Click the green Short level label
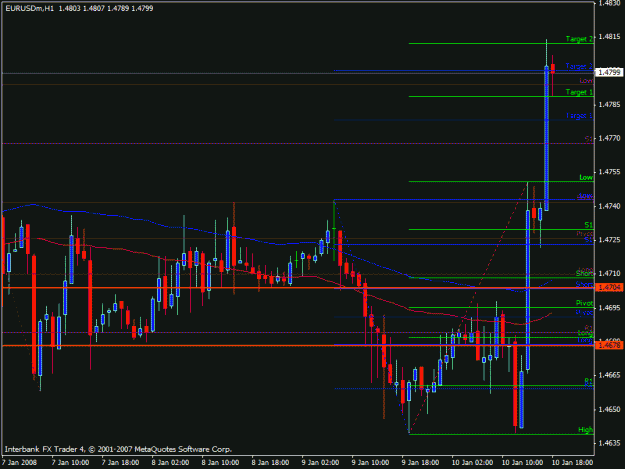Screen dimensions: 625x469 click(584, 274)
